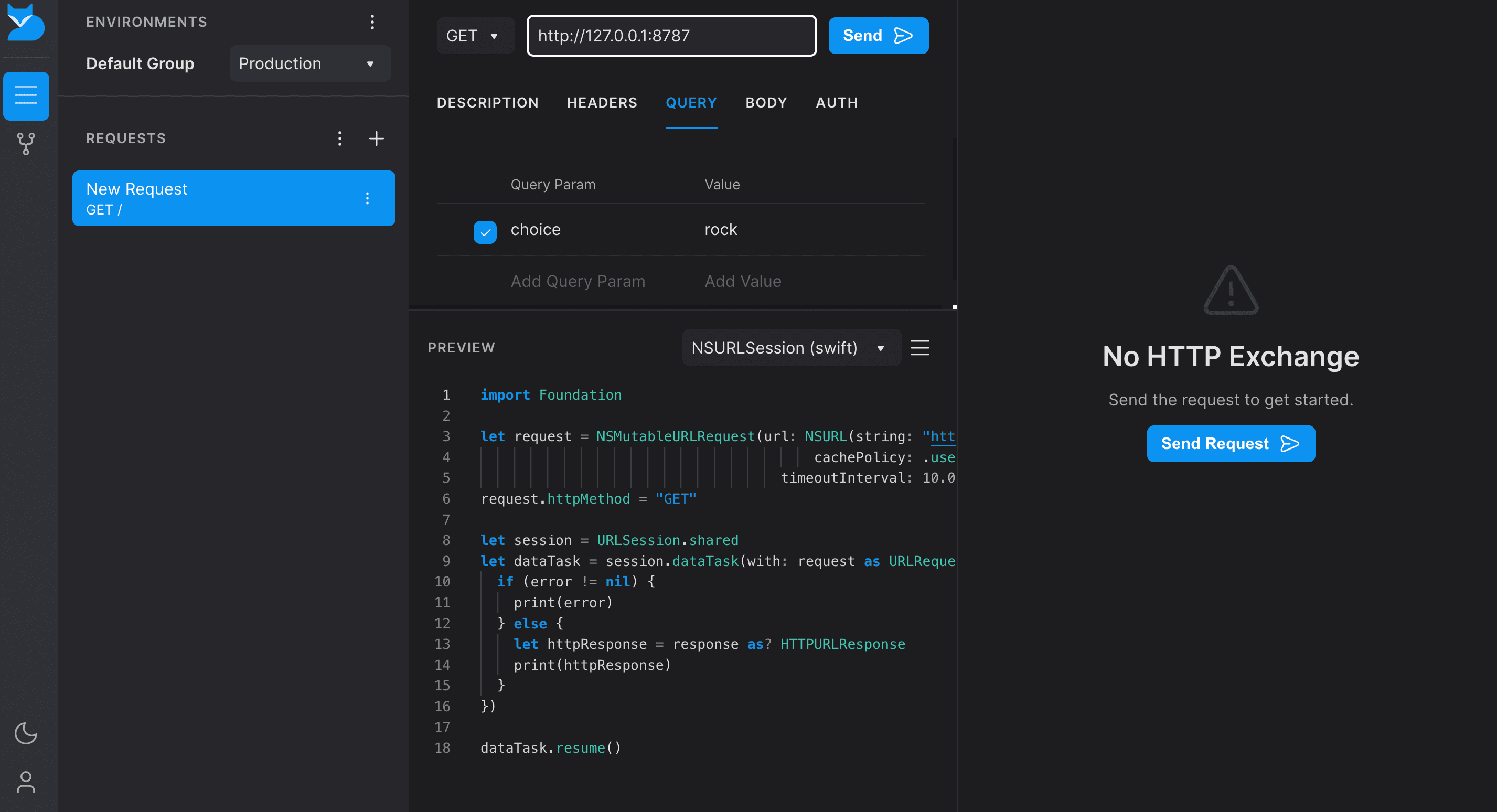This screenshot has width=1497, height=812.
Task: Open the git branch sidebar icon
Action: click(x=26, y=144)
